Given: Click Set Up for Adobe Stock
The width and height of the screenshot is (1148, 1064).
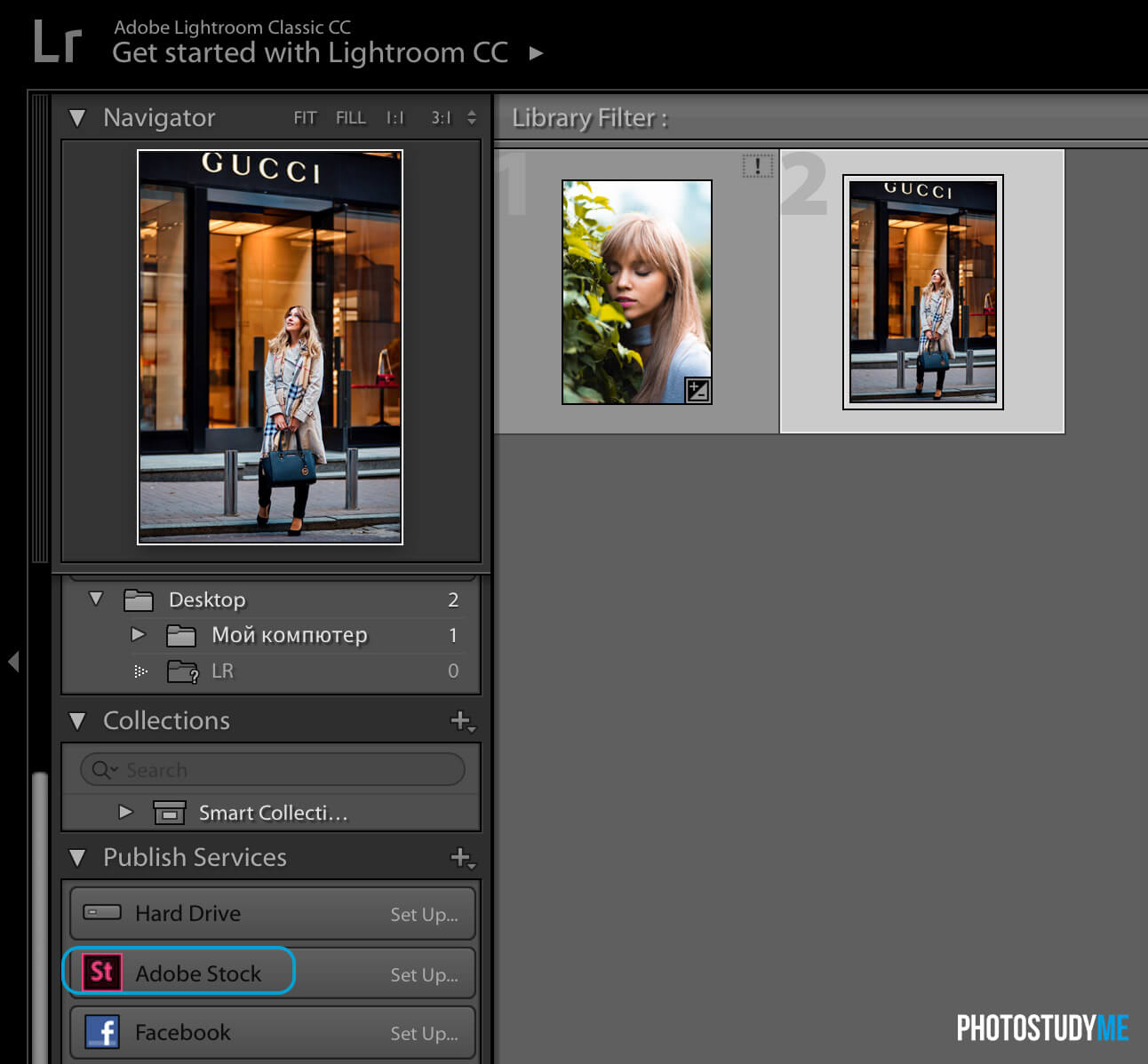Looking at the screenshot, I should [x=425, y=975].
